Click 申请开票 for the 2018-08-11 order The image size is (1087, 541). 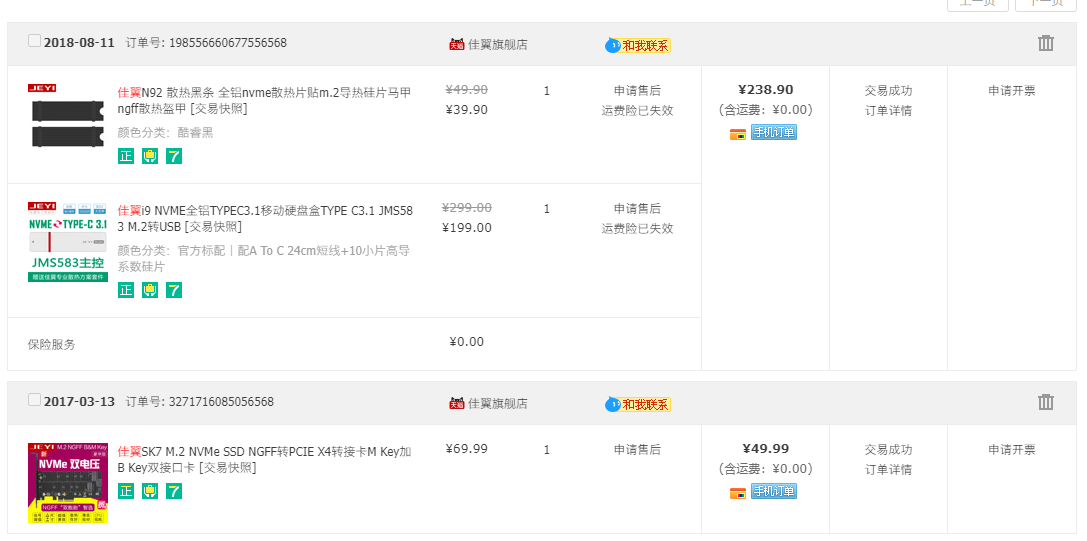pos(1011,91)
